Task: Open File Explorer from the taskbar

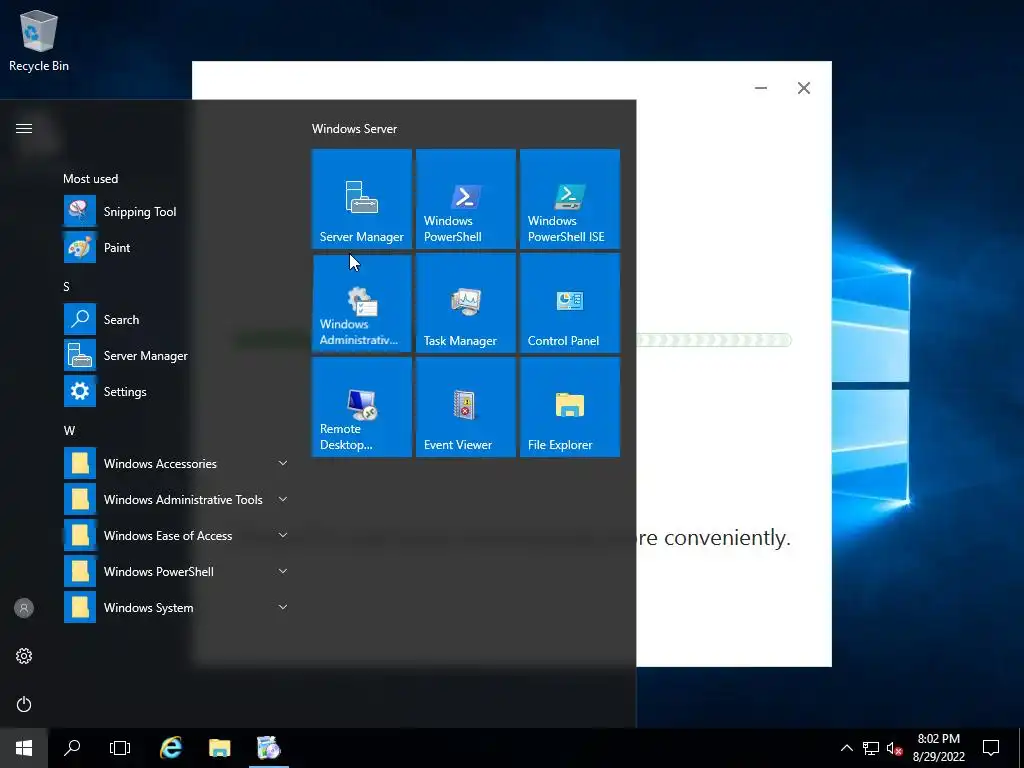Action: [219, 748]
